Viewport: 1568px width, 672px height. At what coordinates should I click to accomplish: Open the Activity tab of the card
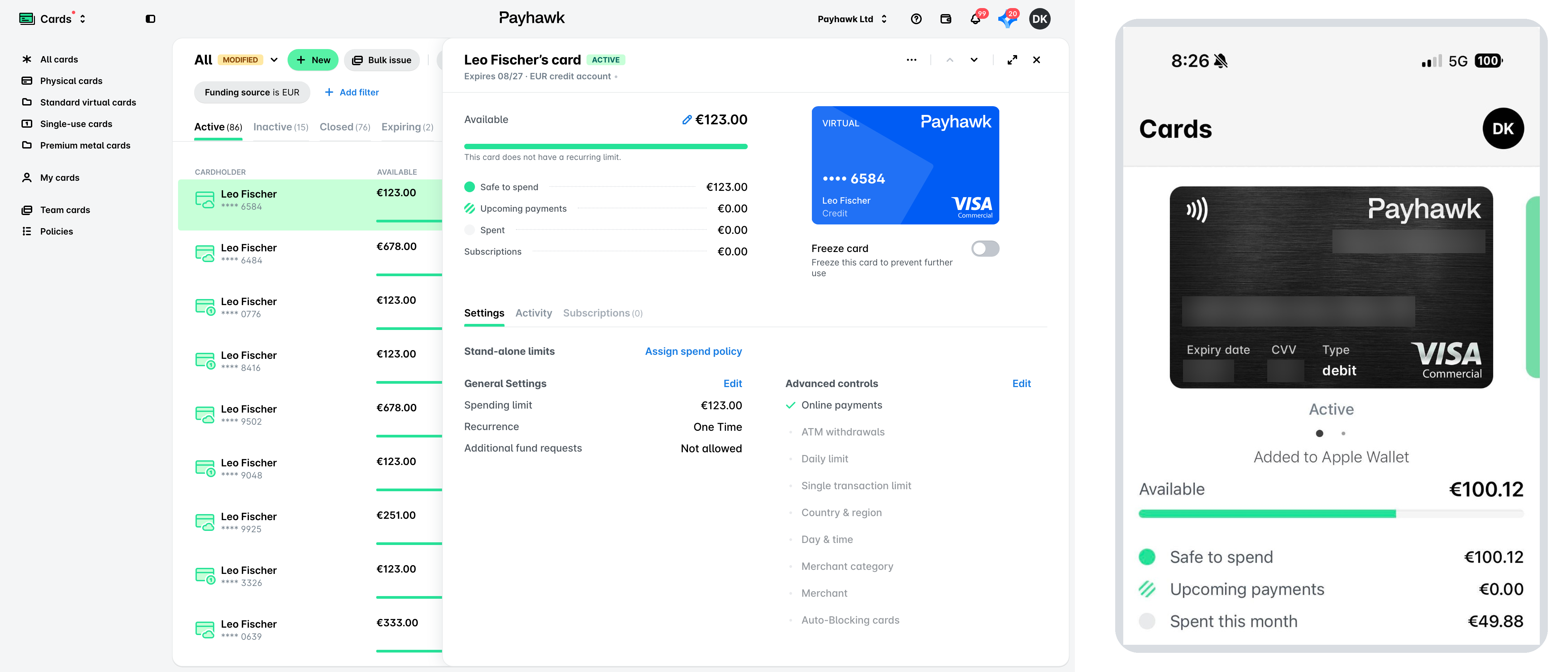533,313
